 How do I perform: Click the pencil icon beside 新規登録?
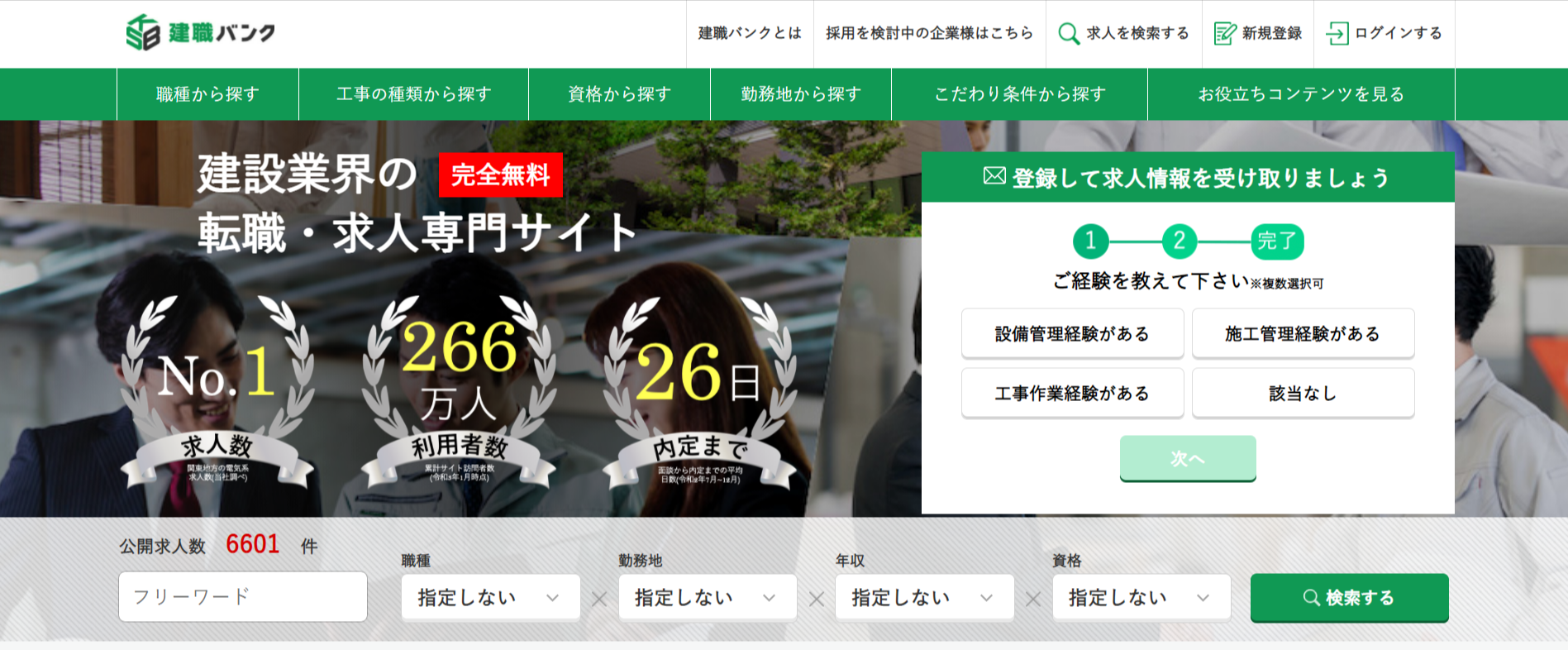coord(1225,33)
